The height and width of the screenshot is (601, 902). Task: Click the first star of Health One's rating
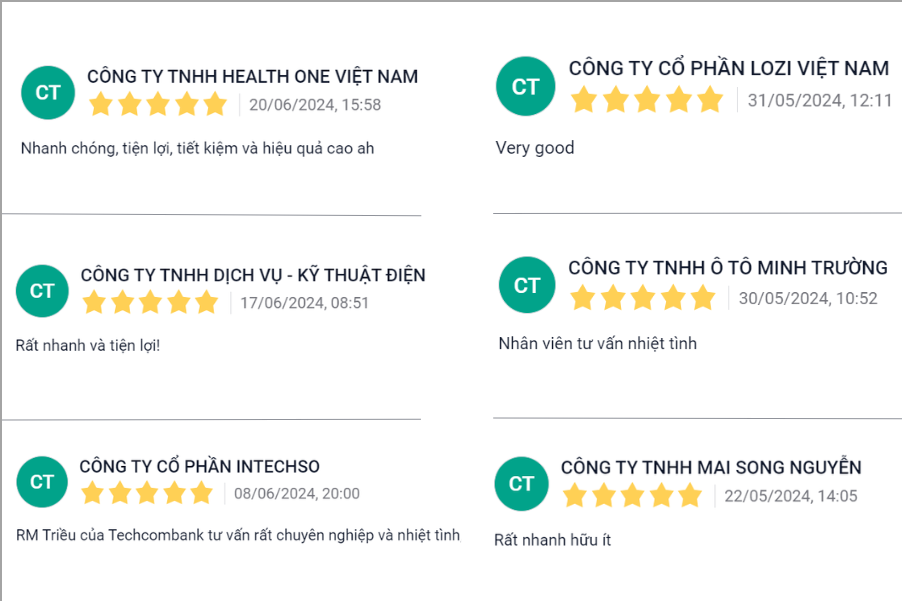101,104
